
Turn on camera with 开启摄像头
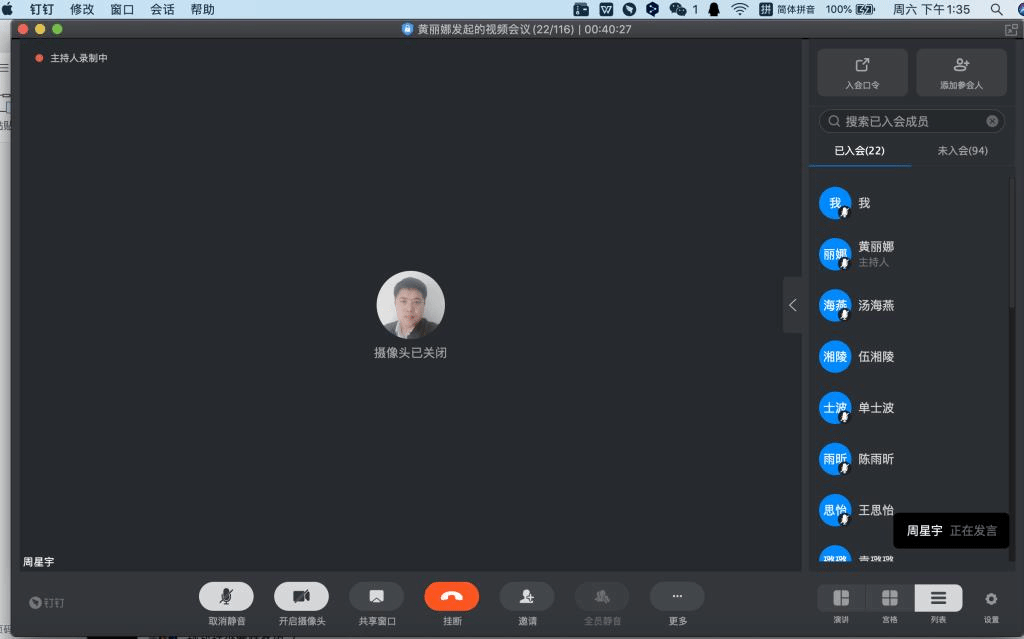tap(301, 597)
